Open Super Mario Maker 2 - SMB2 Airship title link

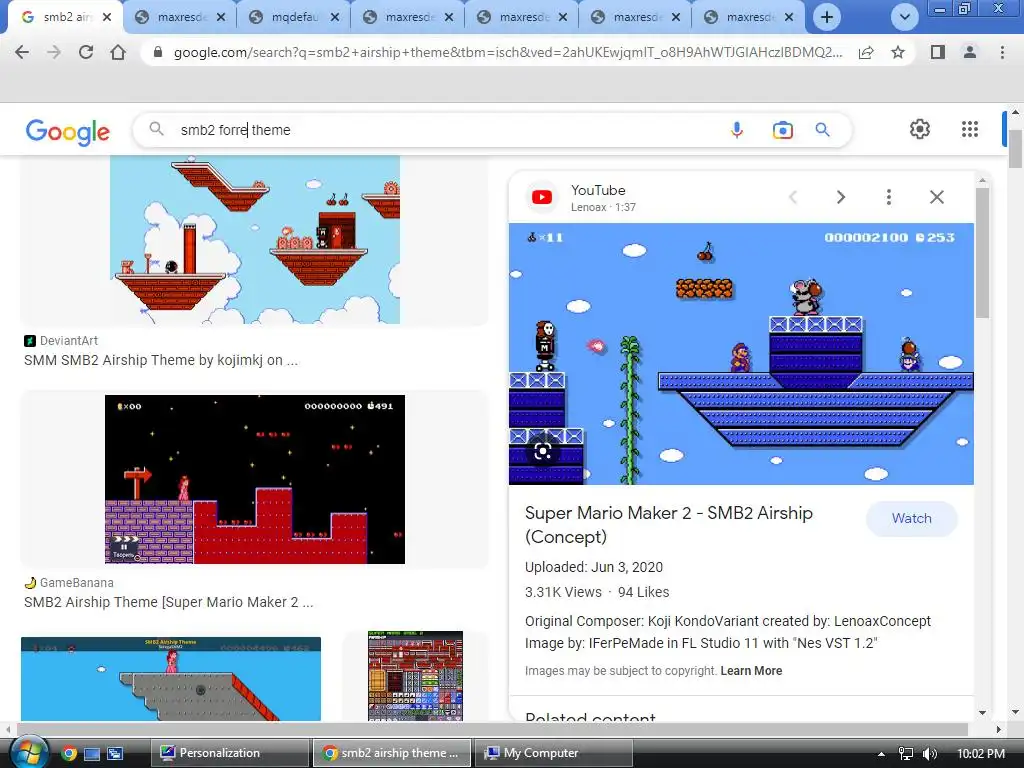pyautogui.click(x=669, y=525)
